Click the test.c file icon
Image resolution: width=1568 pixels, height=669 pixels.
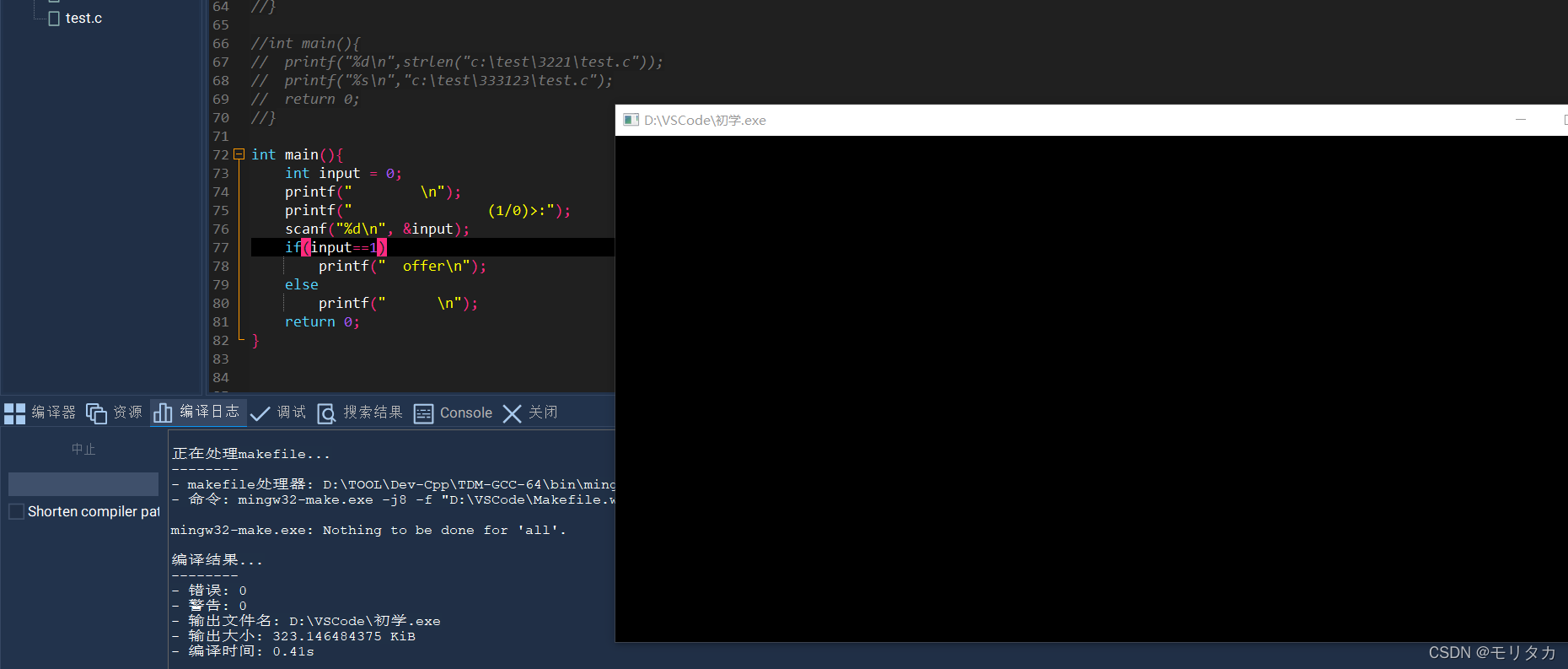pyautogui.click(x=54, y=18)
